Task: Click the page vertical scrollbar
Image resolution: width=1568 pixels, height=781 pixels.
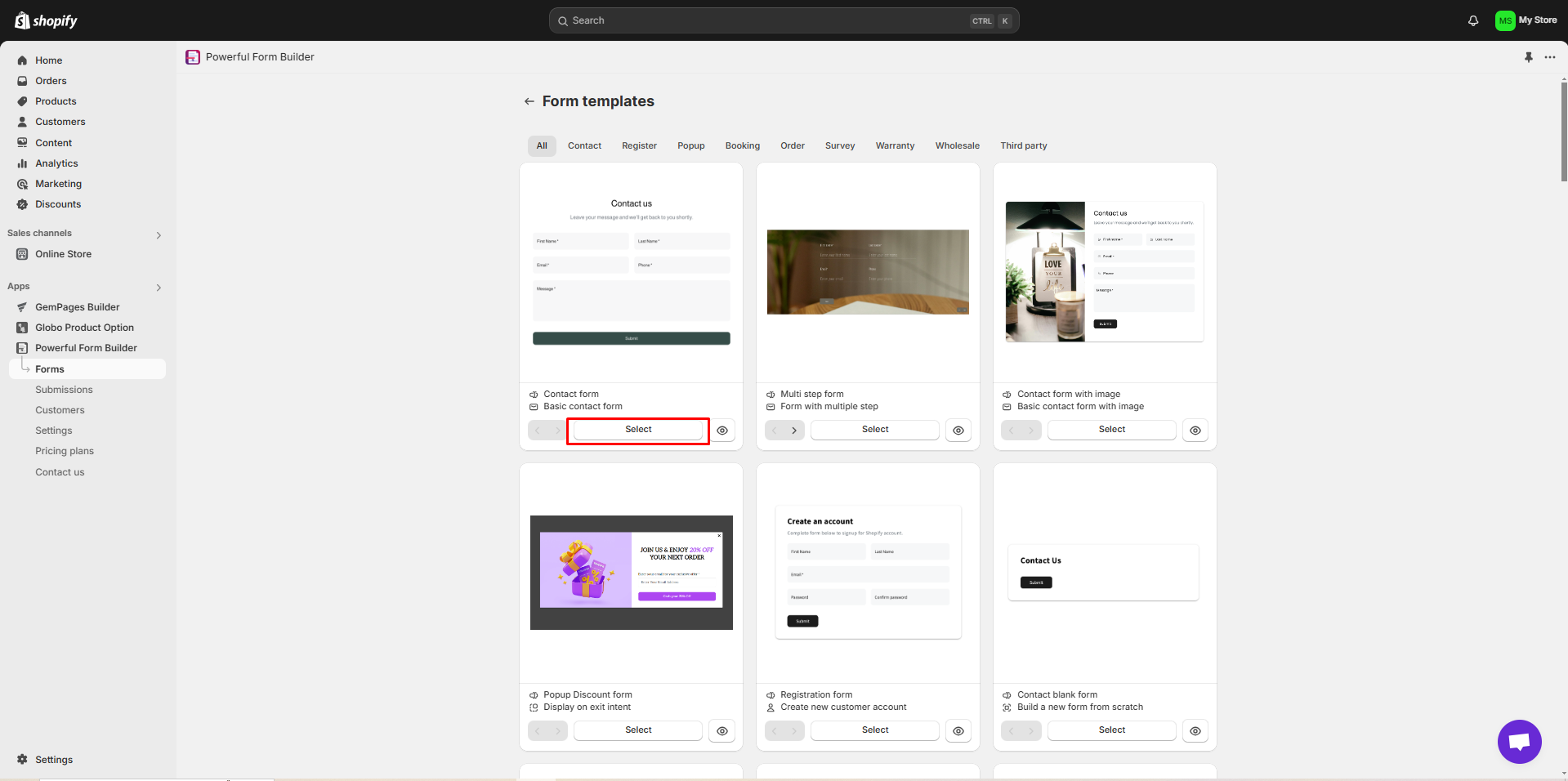Action: click(x=1564, y=131)
